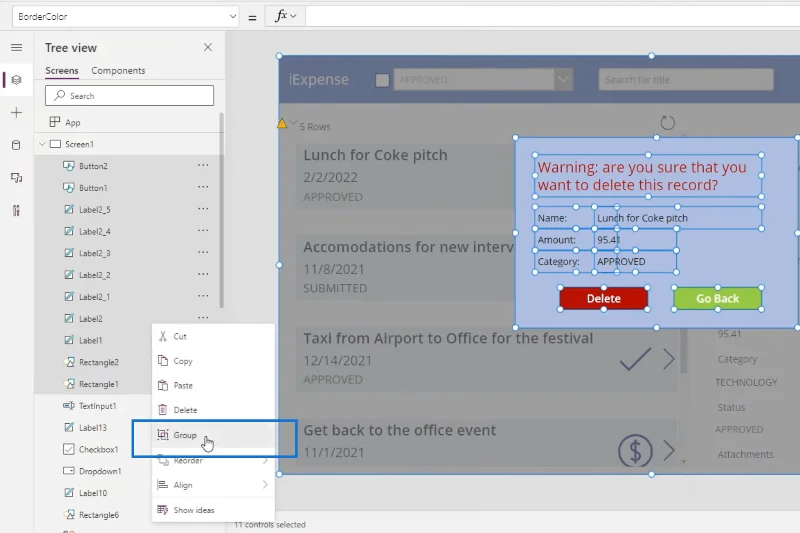This screenshot has height=533, width=800.
Task: Open the APPROVED dropdown arrow on canvas
Action: [563, 80]
